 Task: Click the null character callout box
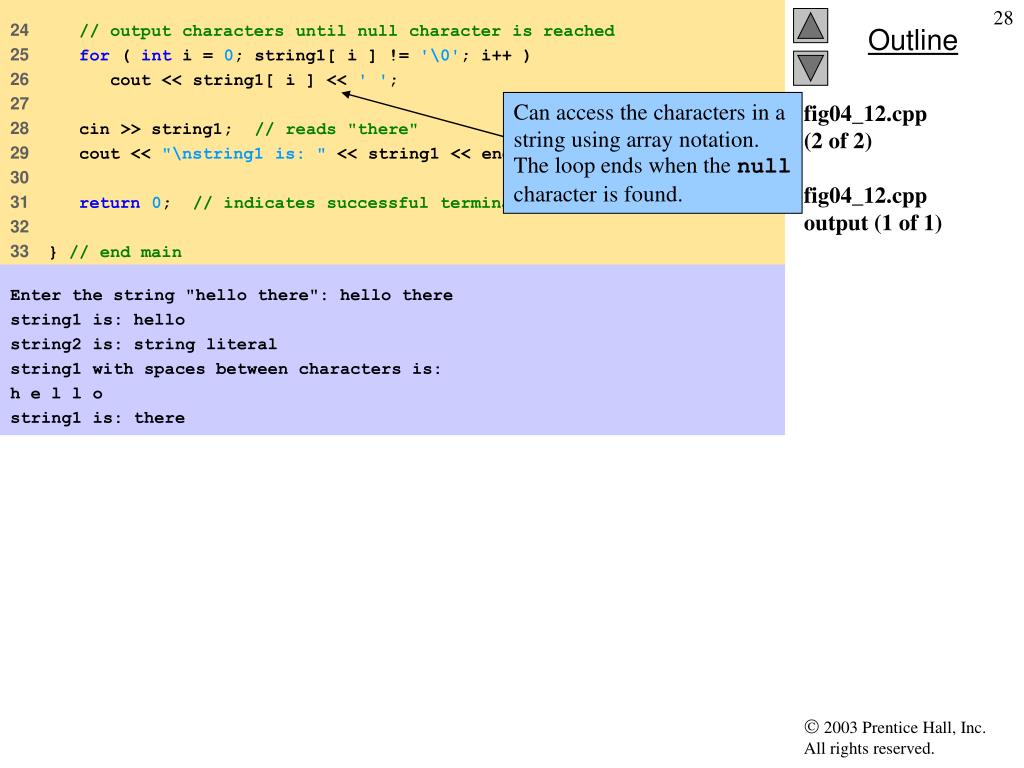[x=652, y=153]
